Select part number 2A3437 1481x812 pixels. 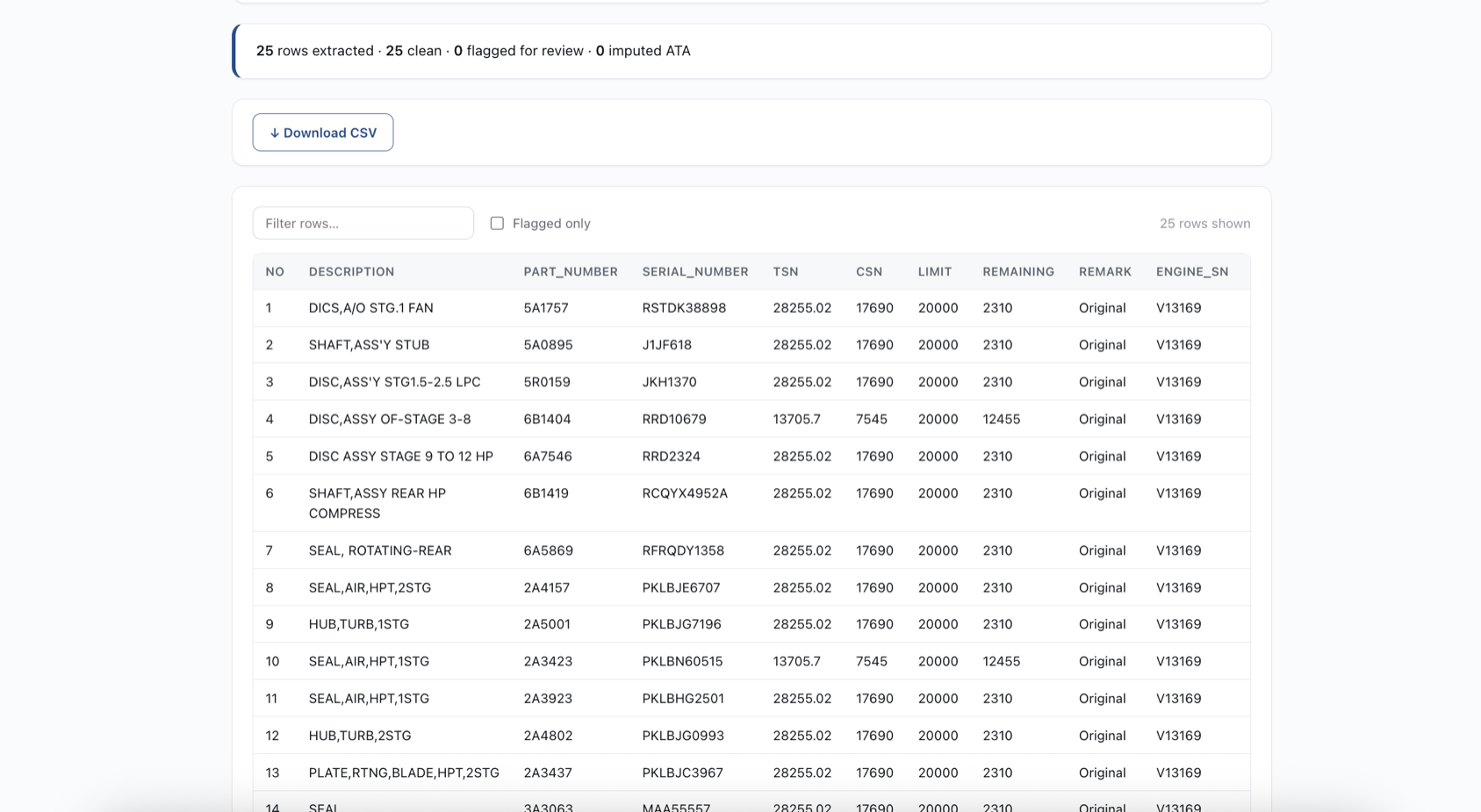pos(548,772)
